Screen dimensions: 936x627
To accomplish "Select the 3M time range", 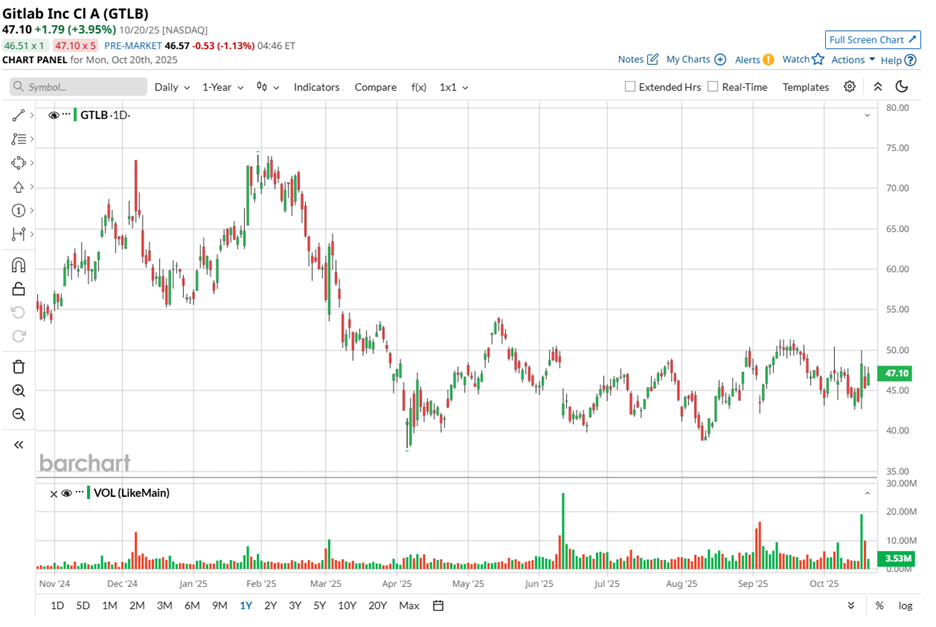I will (x=165, y=606).
